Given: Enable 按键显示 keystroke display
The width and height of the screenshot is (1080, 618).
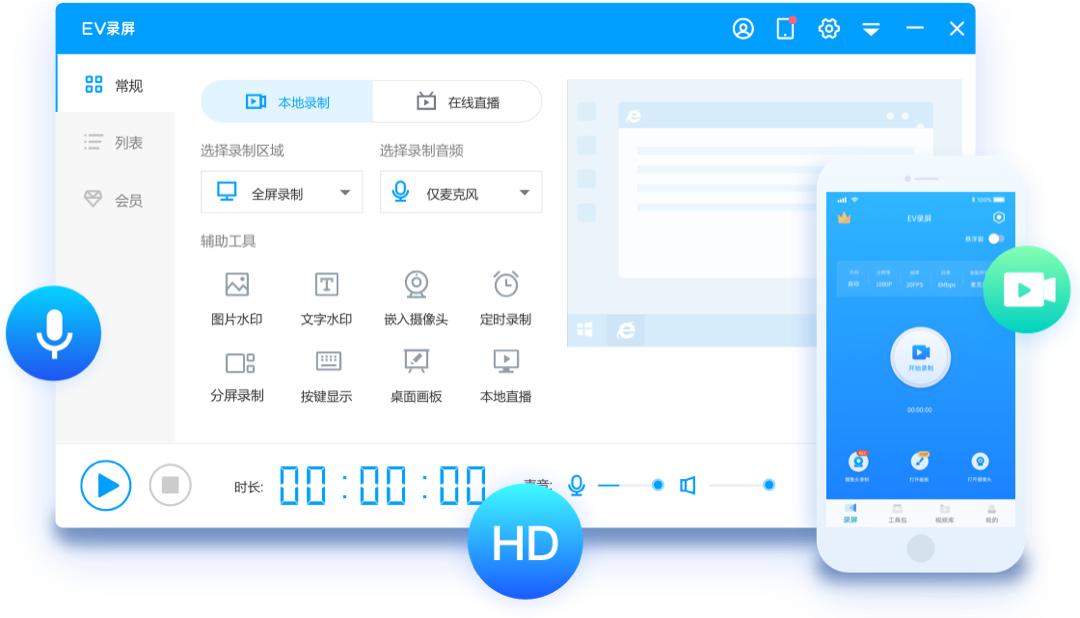Looking at the screenshot, I should click(x=327, y=371).
